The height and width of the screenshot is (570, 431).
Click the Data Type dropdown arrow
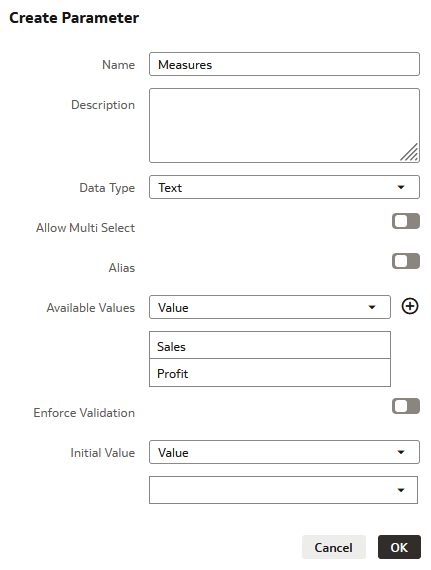(401, 188)
